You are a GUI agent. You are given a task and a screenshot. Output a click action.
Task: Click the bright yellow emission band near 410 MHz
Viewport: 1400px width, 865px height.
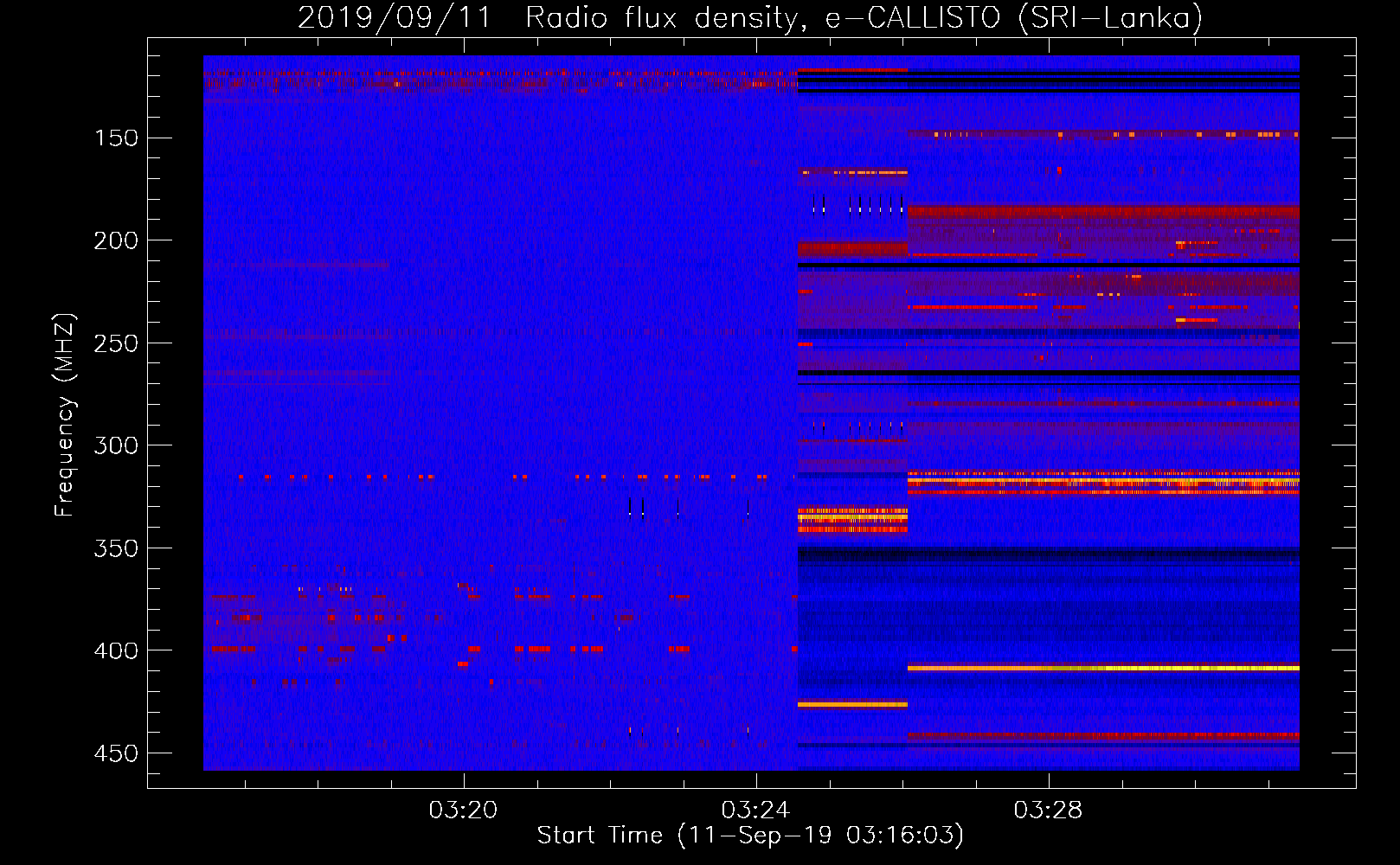(1103, 668)
